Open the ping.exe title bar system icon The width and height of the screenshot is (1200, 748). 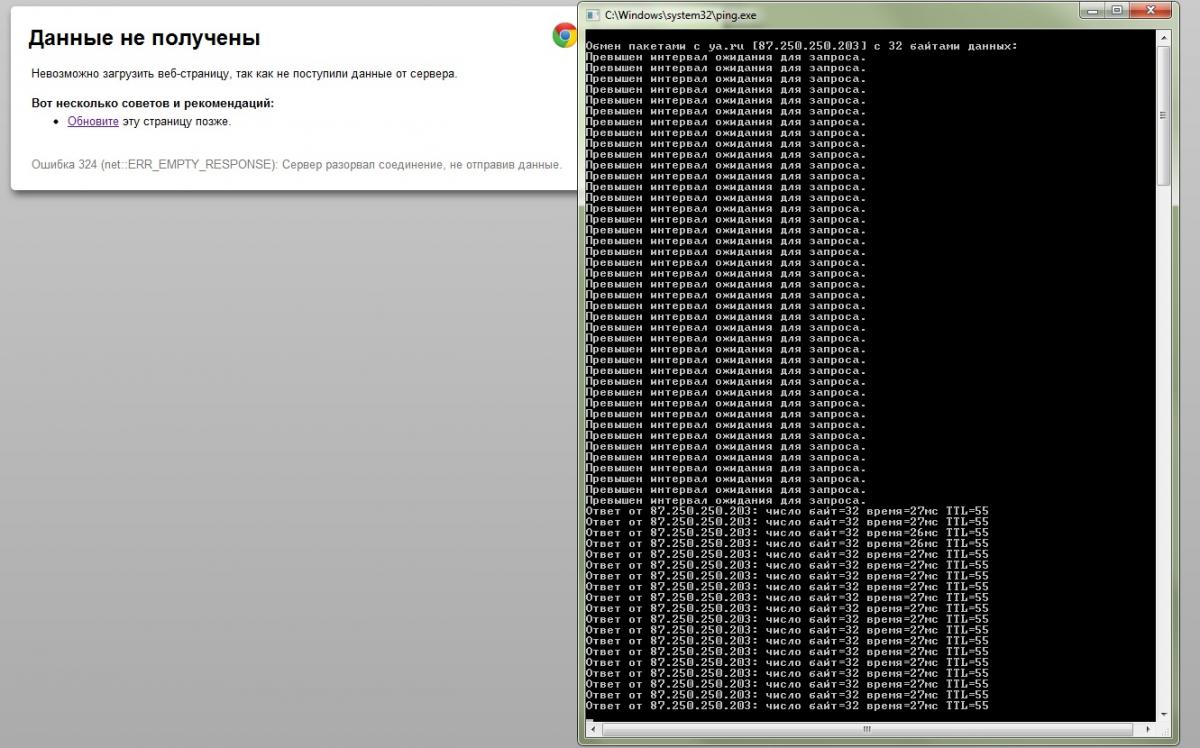click(592, 14)
